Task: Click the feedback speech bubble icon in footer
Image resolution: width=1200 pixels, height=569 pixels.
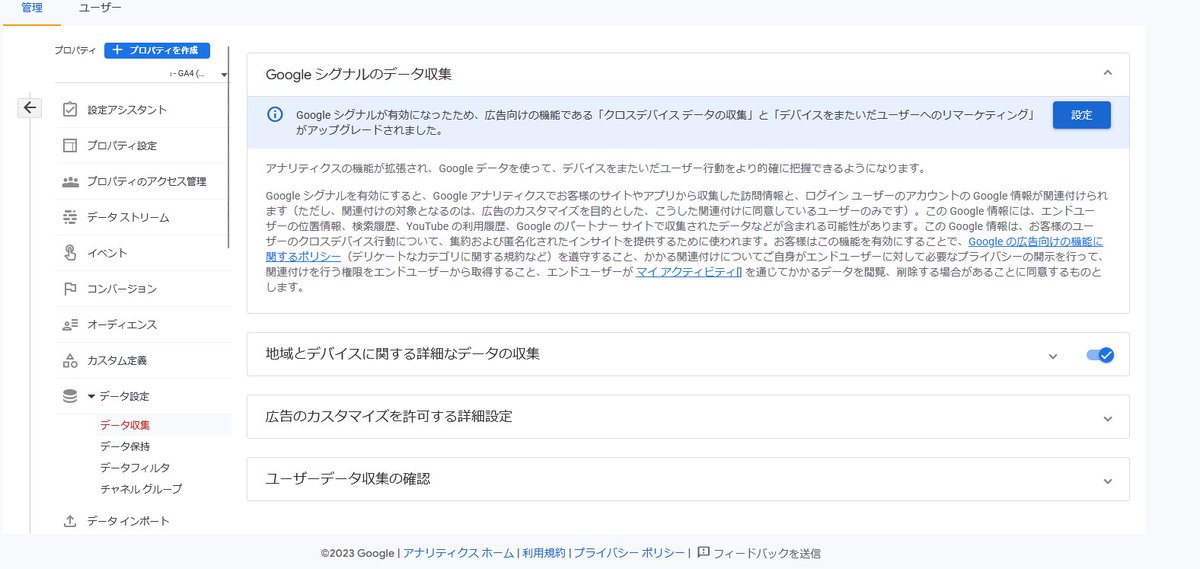Action: click(703, 552)
